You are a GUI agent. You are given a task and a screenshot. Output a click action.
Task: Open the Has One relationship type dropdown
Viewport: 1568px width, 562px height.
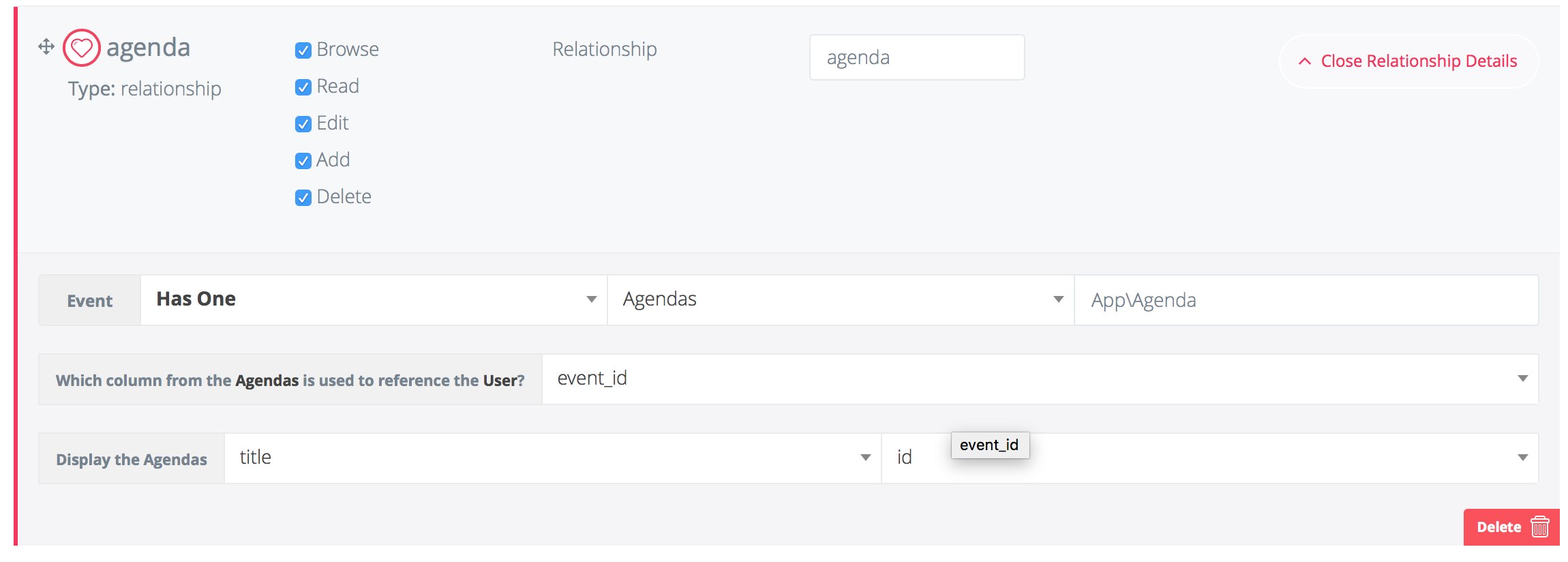tap(372, 299)
